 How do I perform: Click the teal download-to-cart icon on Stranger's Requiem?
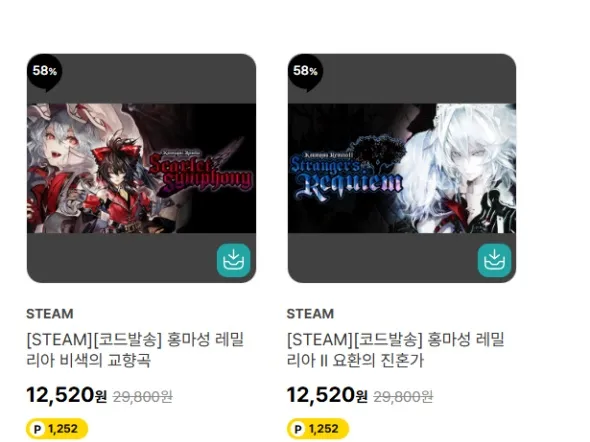click(x=494, y=260)
